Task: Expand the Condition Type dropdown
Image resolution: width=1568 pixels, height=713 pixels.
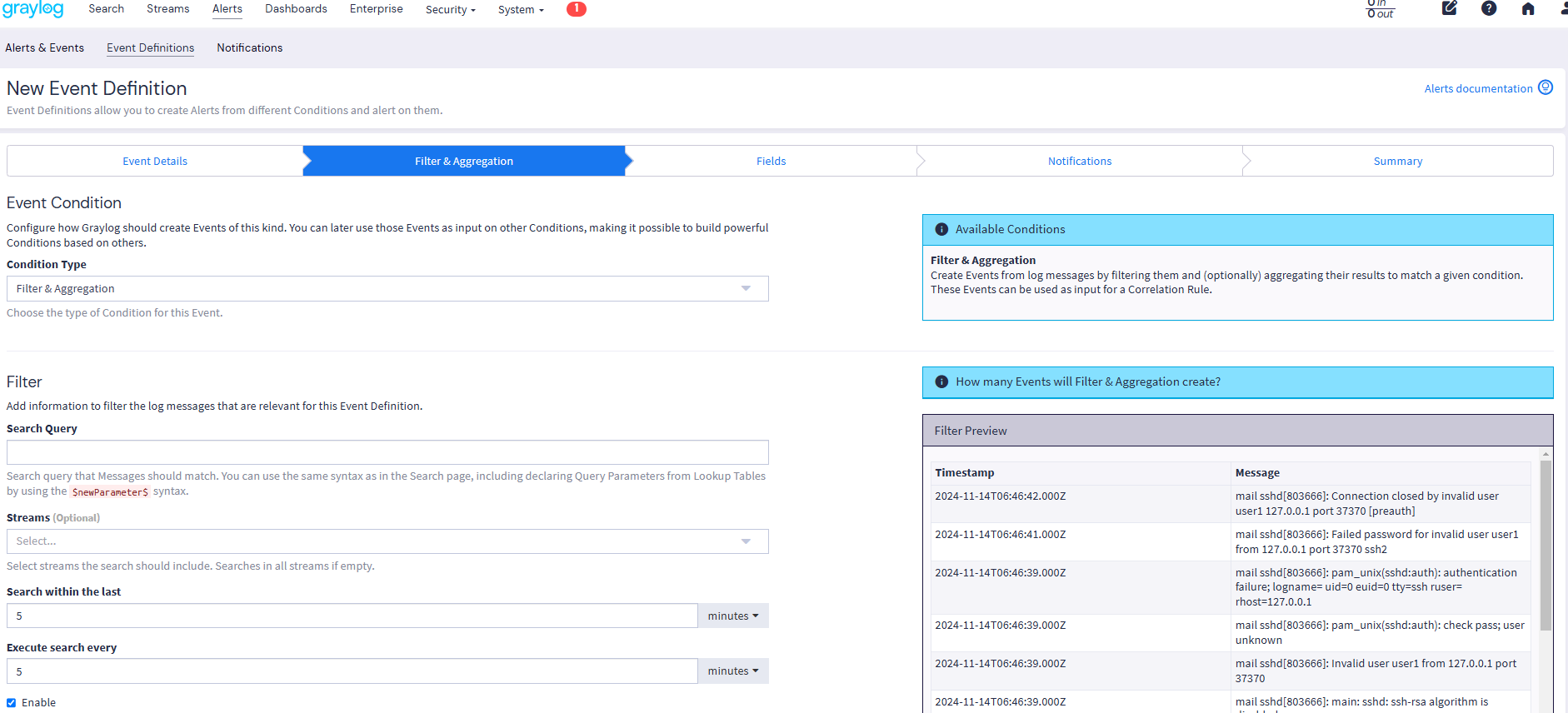Action: [387, 289]
